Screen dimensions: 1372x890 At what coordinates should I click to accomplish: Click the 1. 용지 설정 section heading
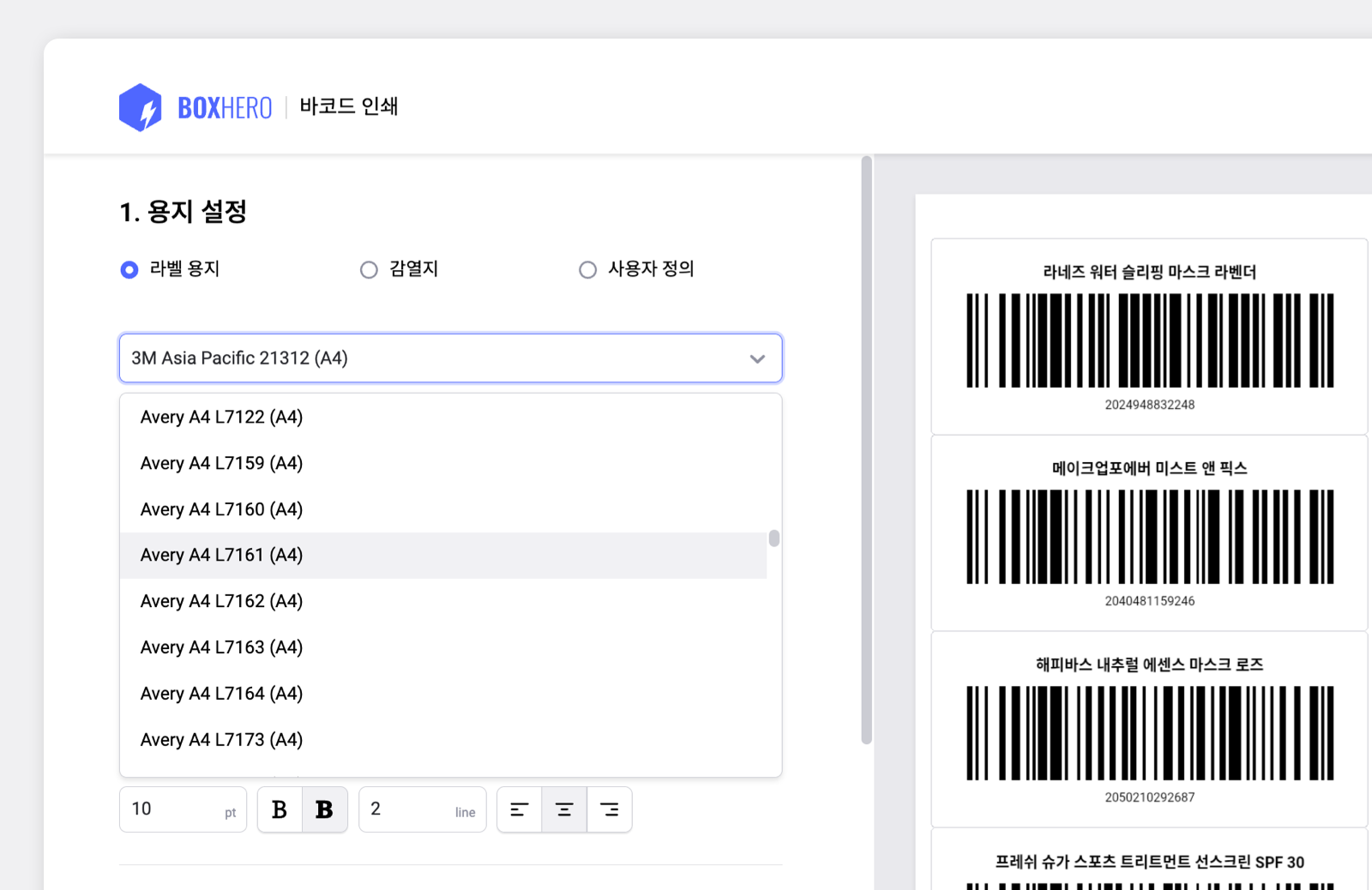(x=184, y=212)
